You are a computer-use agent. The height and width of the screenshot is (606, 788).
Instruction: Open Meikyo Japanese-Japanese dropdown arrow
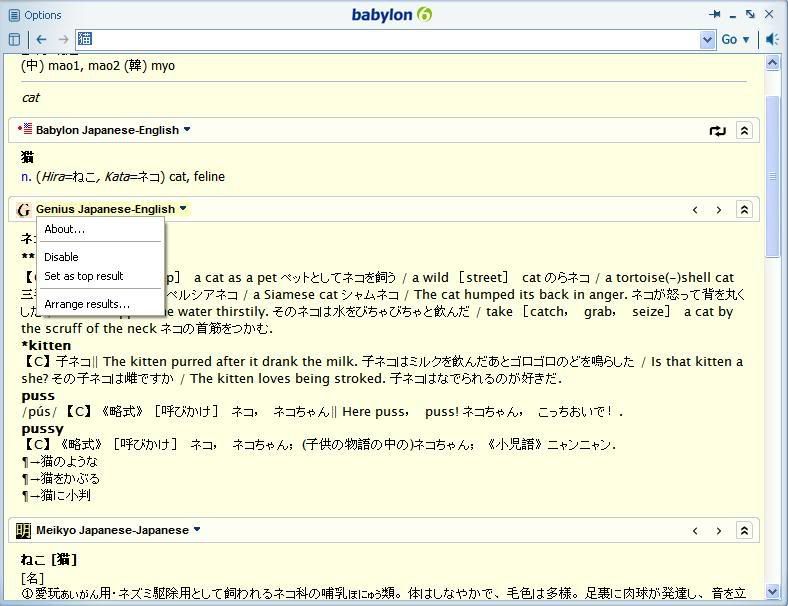197,529
